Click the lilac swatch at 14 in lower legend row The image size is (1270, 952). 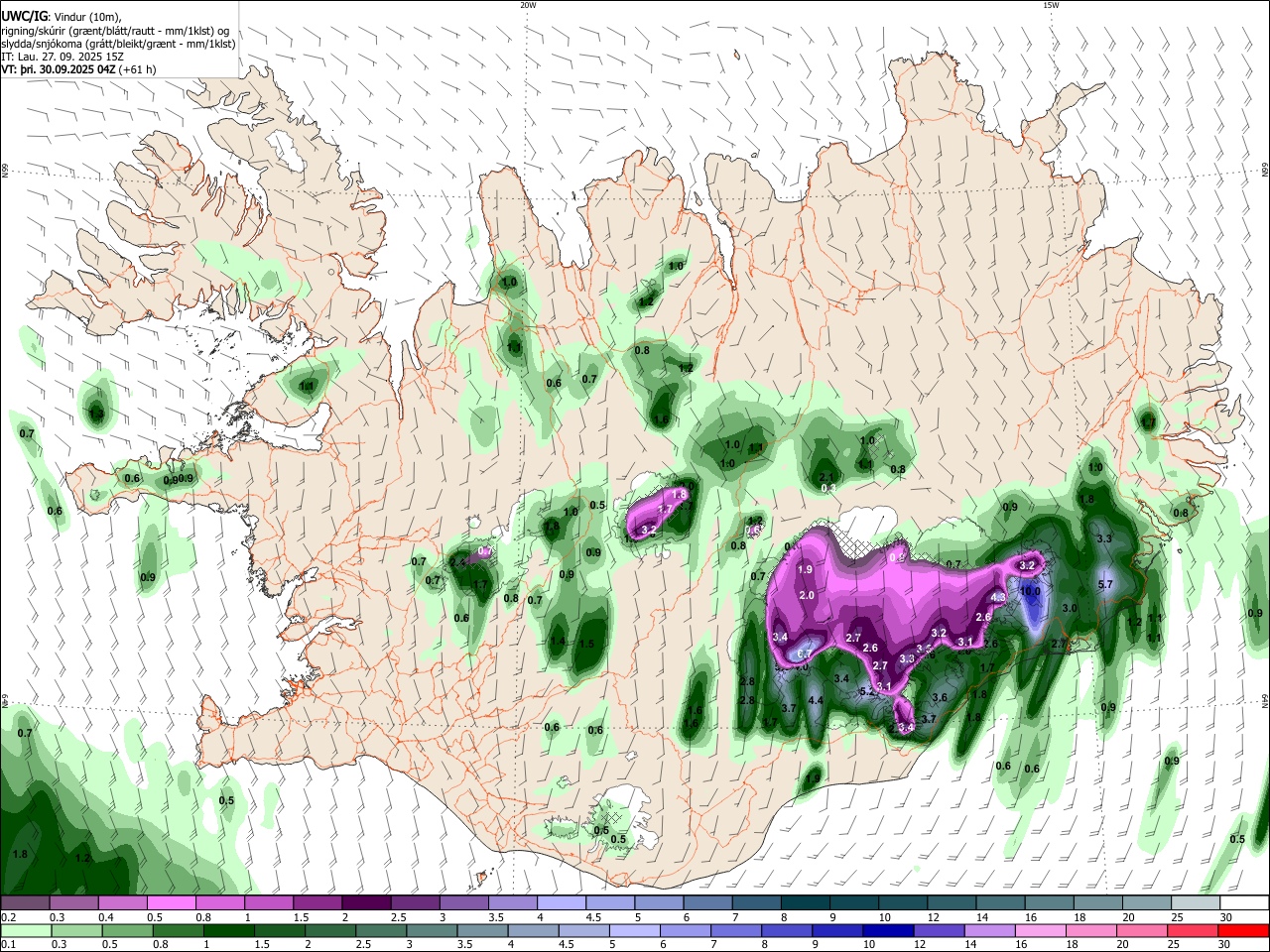(989, 930)
